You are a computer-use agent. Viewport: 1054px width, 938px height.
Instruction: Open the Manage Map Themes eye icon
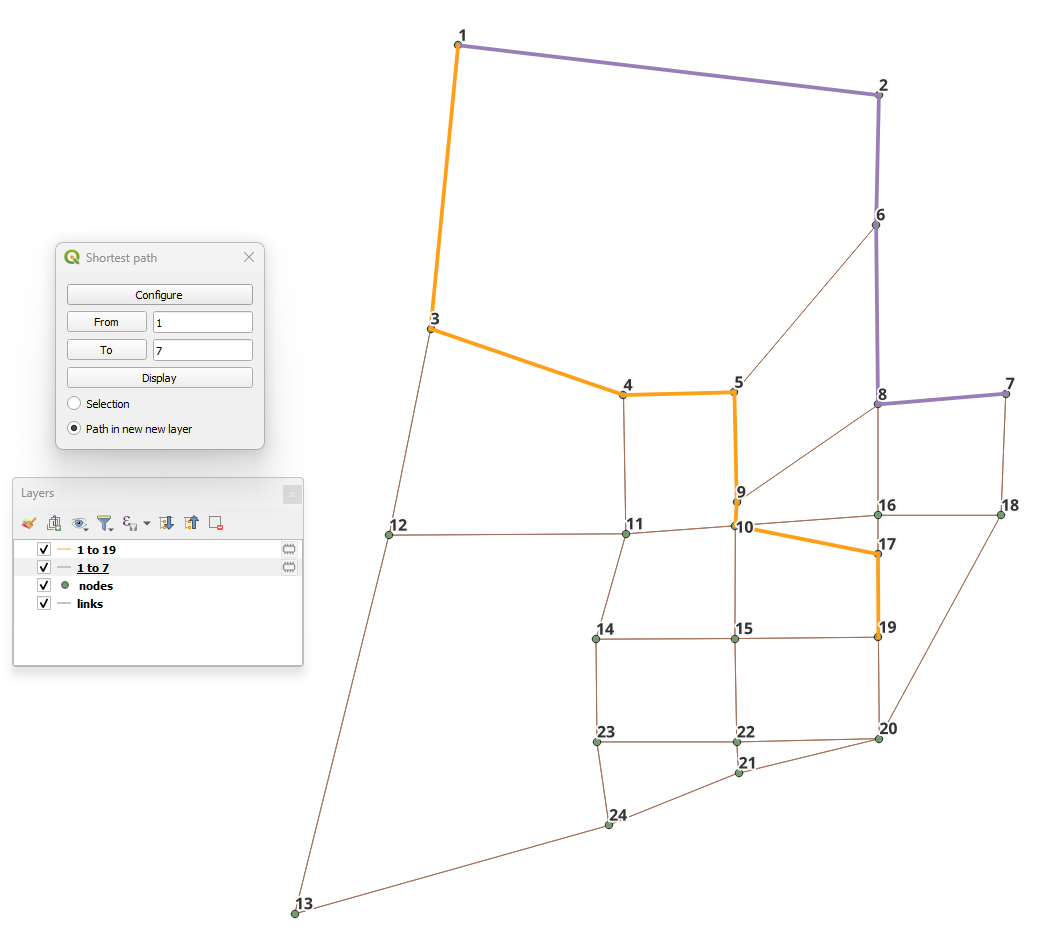(x=79, y=523)
